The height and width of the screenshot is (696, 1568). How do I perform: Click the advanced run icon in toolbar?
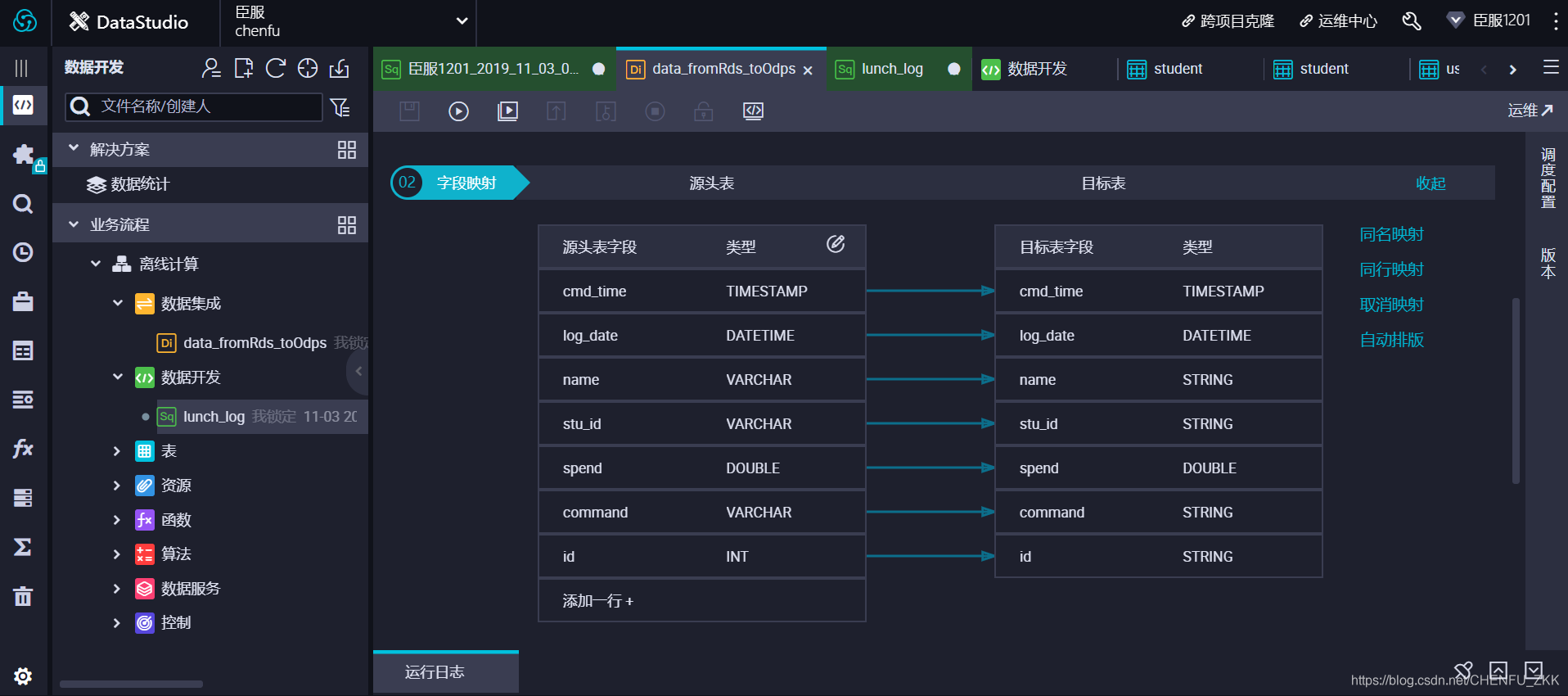[507, 111]
